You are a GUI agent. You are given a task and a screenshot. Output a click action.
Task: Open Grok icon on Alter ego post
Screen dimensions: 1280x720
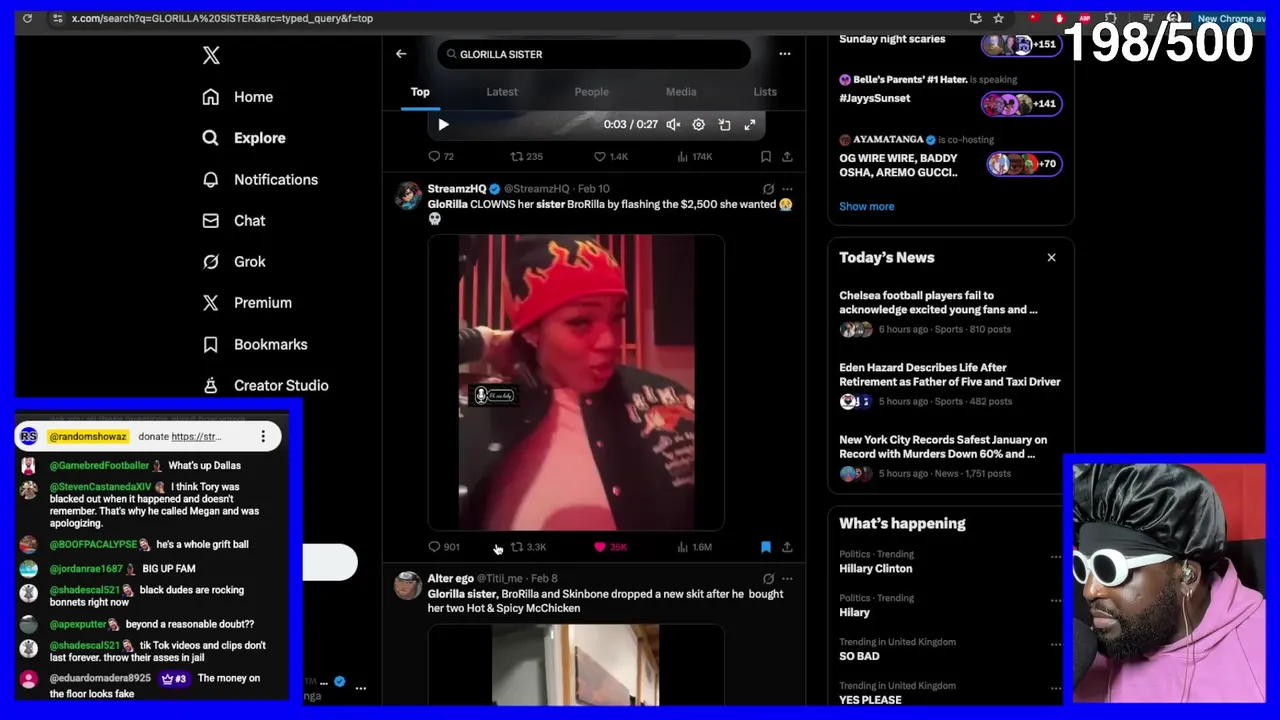click(768, 578)
